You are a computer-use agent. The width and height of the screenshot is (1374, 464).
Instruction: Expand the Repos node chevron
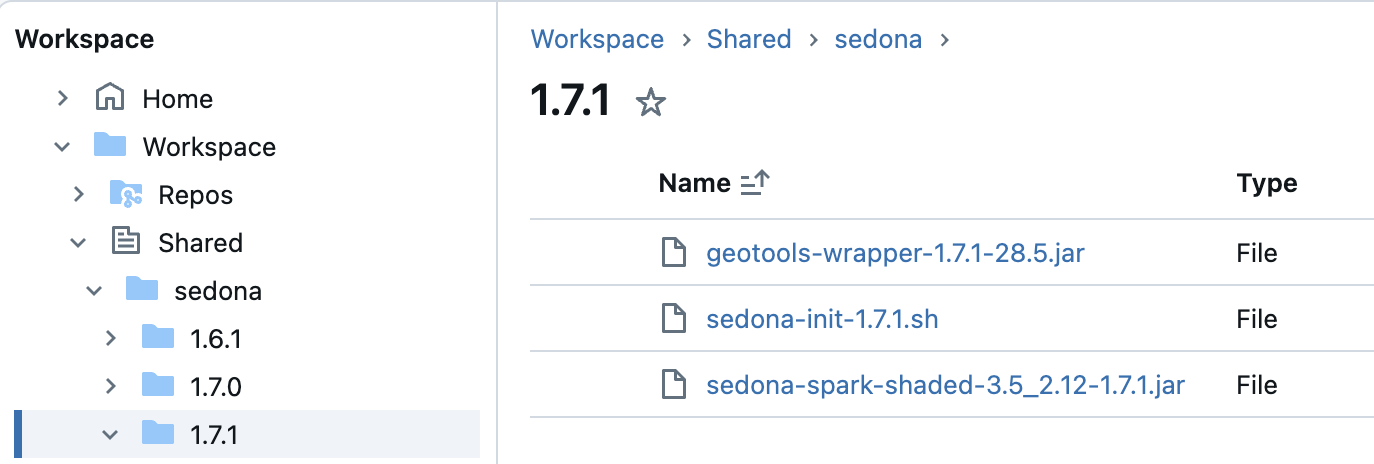[78, 194]
